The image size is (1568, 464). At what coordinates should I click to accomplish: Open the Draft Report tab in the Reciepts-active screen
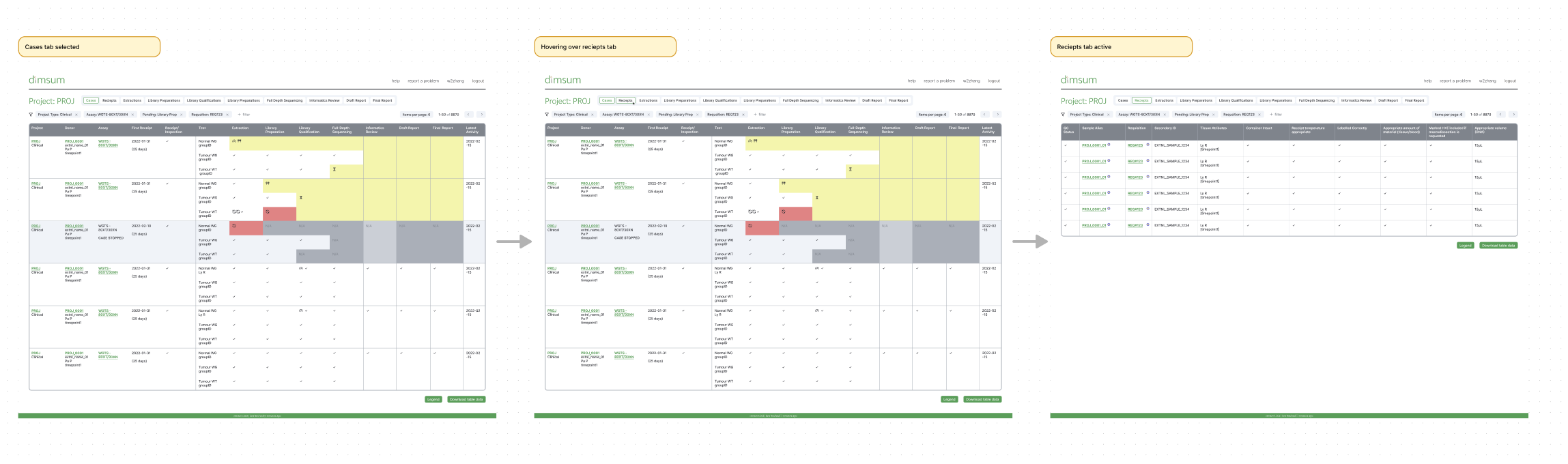tap(1388, 100)
